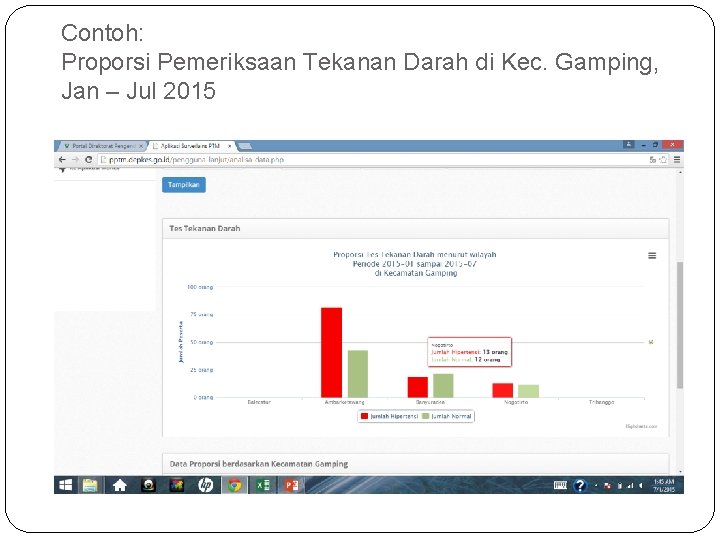720x540 pixels.
Task: Click the Balecatur axis label
Action: click(259, 402)
